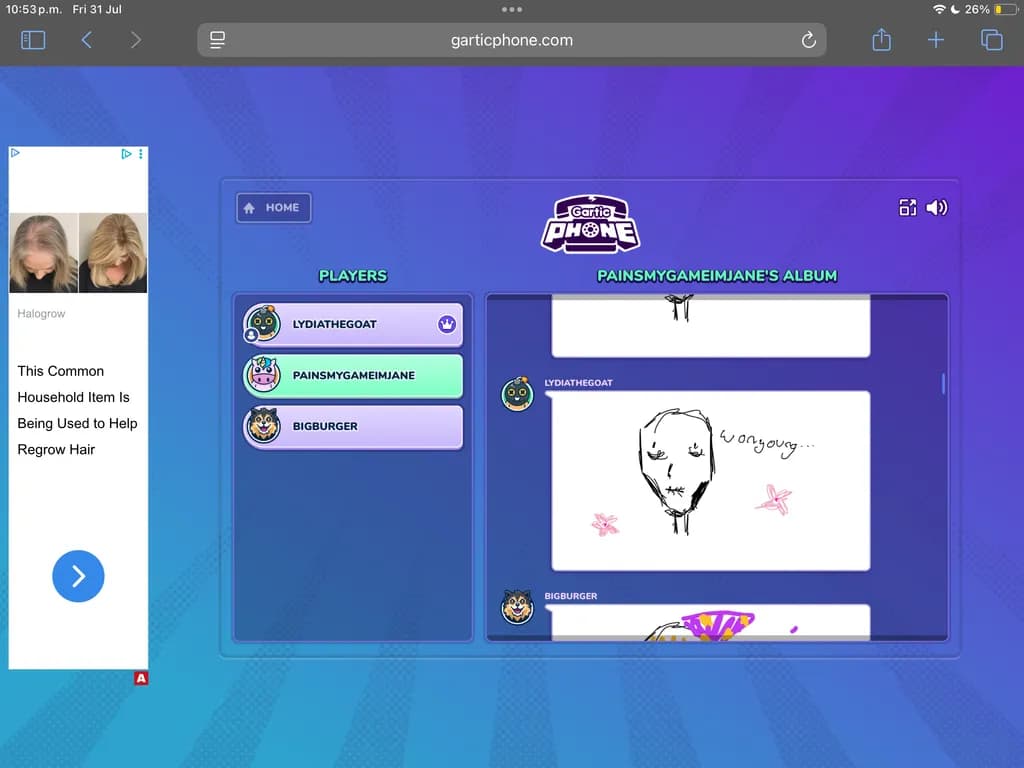
Task: Click BIGBURGER's avatar in the album
Action: [x=517, y=607]
